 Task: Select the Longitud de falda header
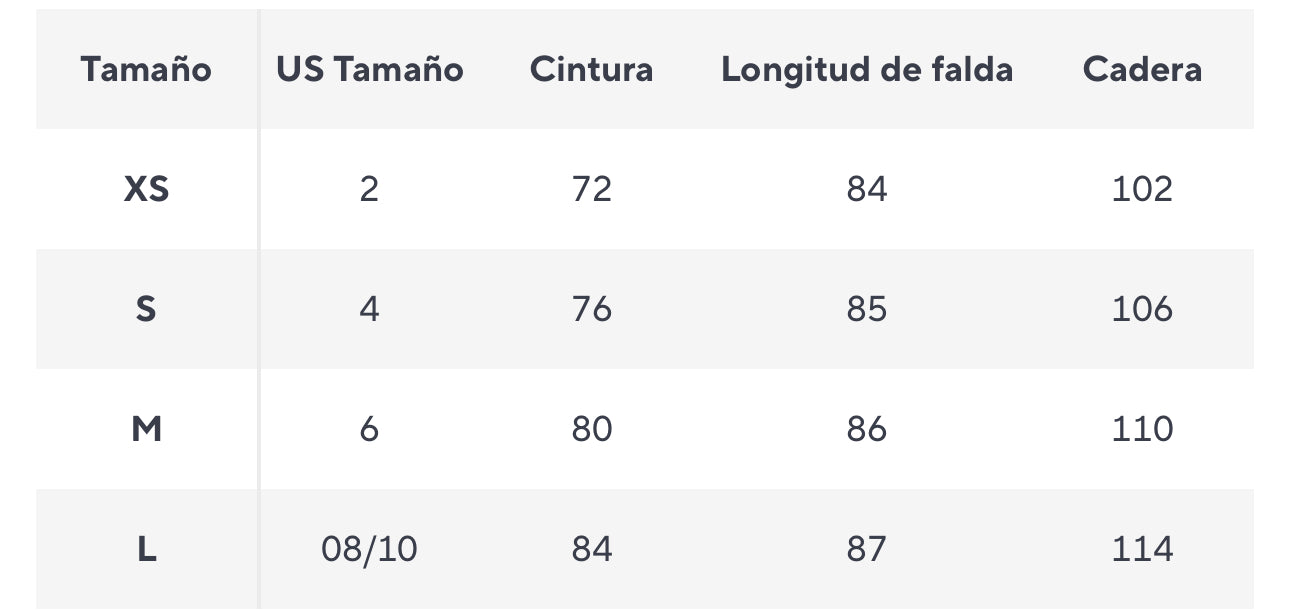(x=867, y=69)
